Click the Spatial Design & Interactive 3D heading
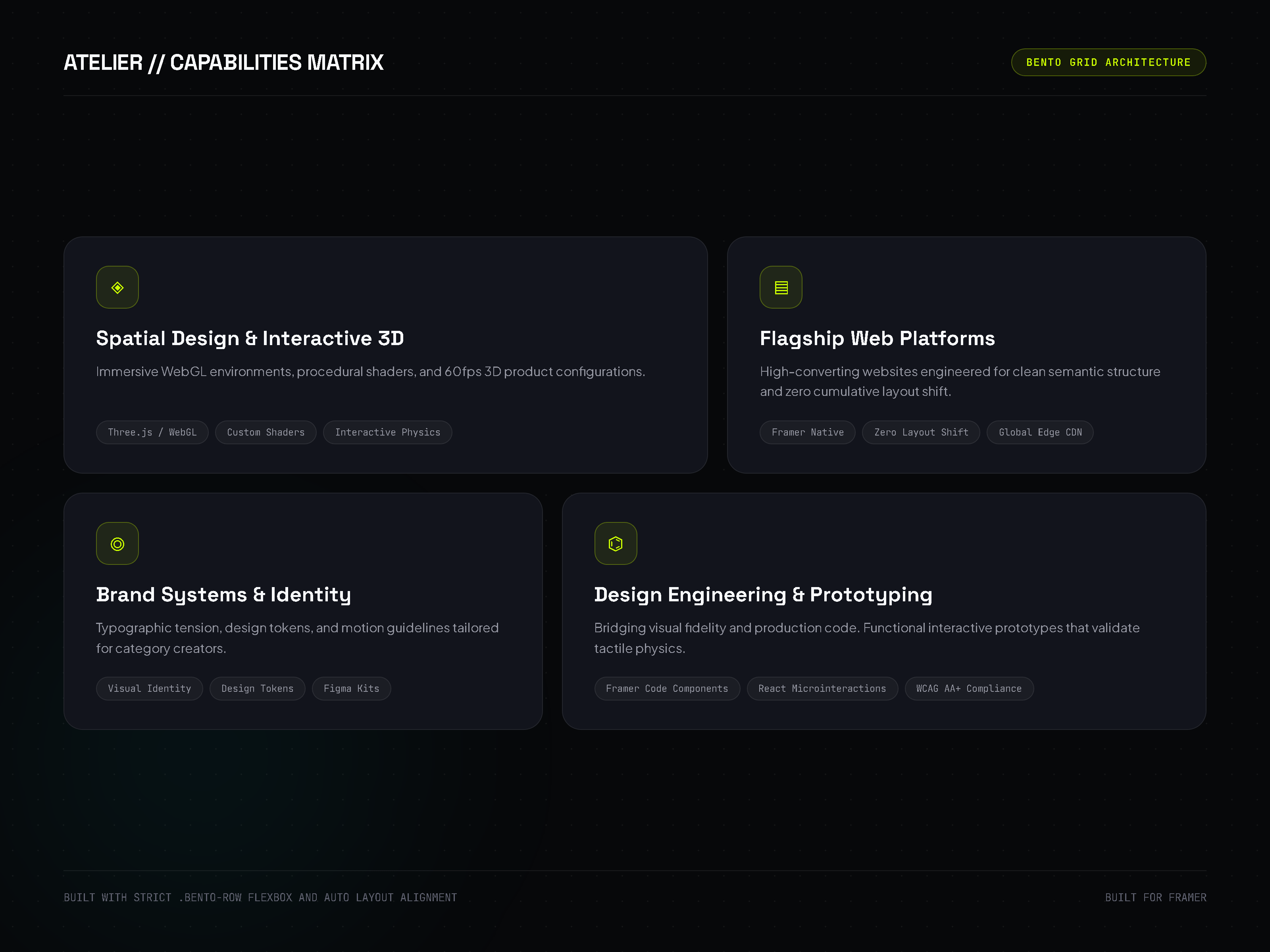1270x952 pixels. tap(250, 339)
